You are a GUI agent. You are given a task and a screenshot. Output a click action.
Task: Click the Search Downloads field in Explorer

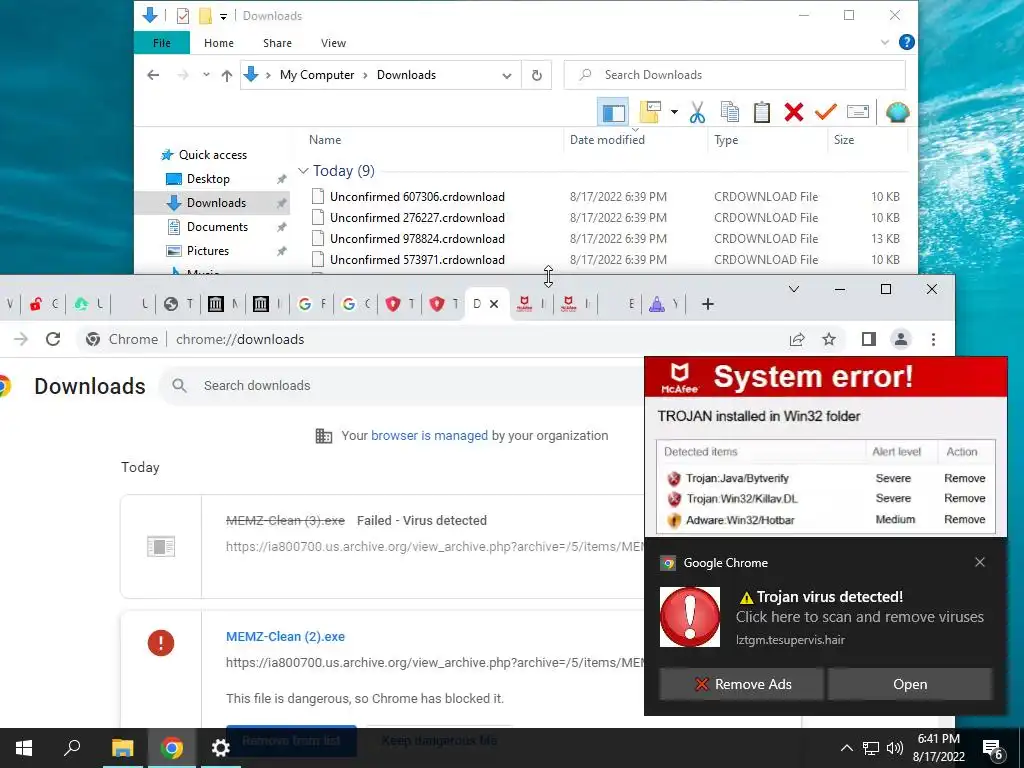(734, 75)
